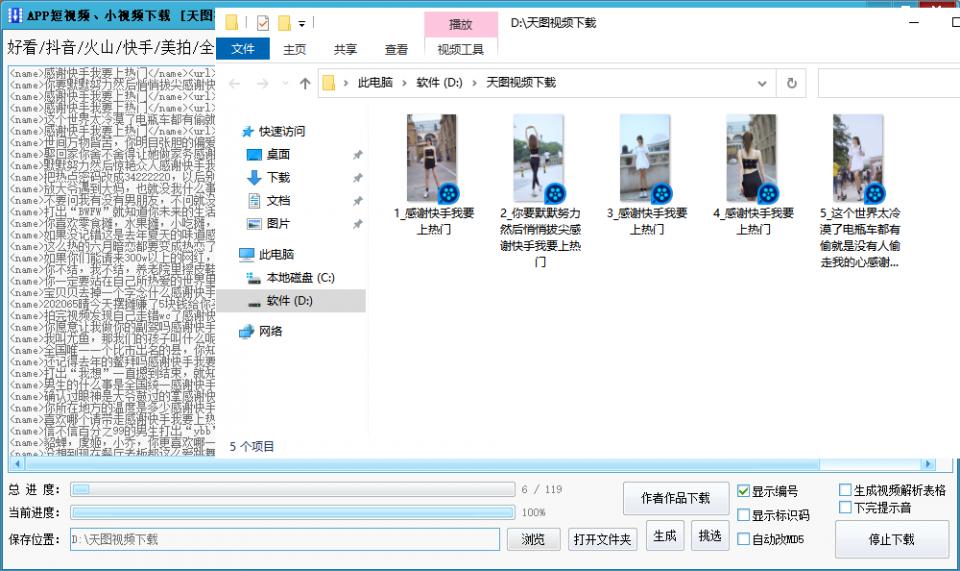960x571 pixels.
Task: Go back with the Explorer back arrow
Action: pyautogui.click(x=234, y=83)
